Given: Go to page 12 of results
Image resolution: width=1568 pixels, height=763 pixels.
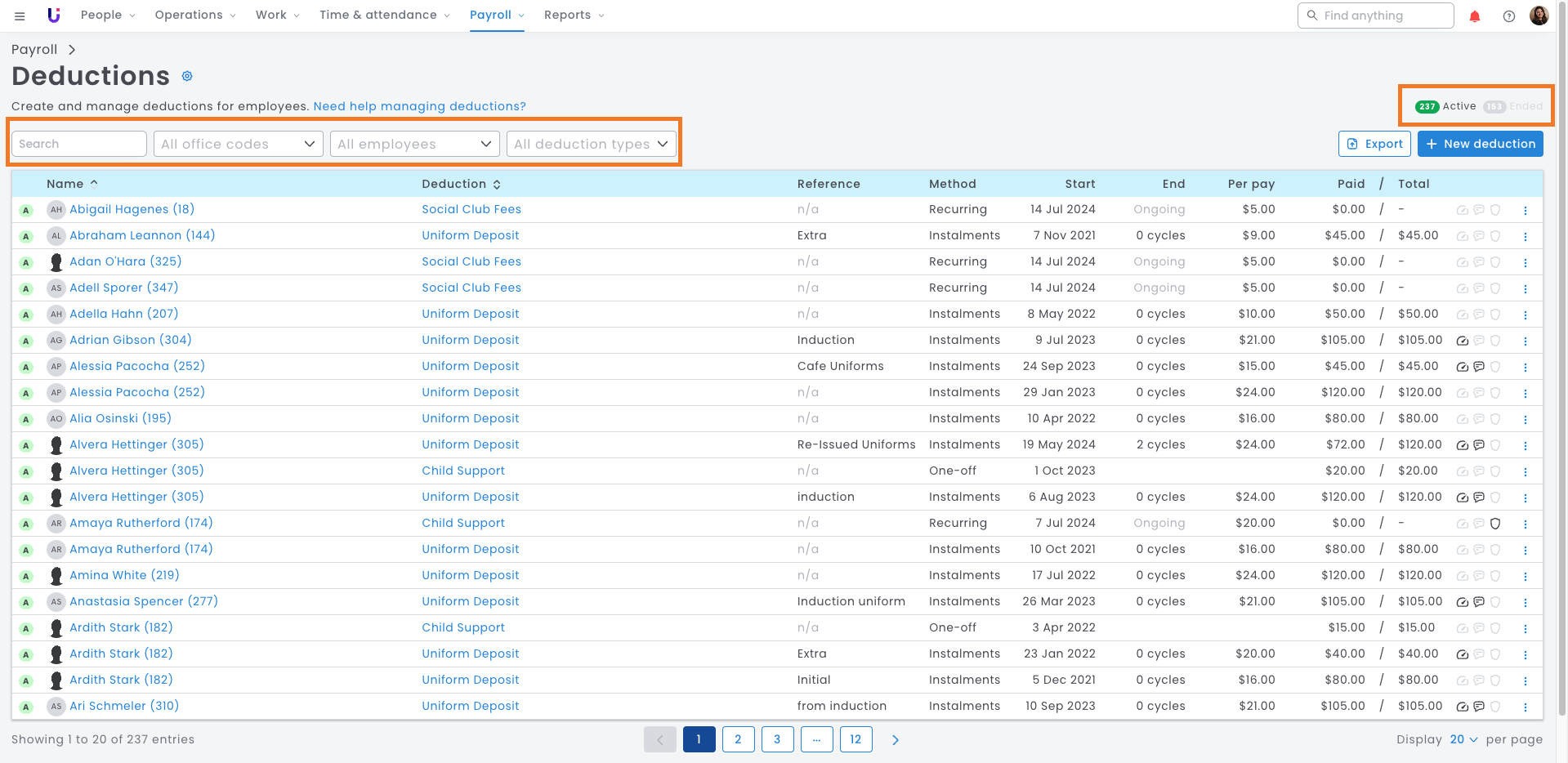Looking at the screenshot, I should [855, 739].
